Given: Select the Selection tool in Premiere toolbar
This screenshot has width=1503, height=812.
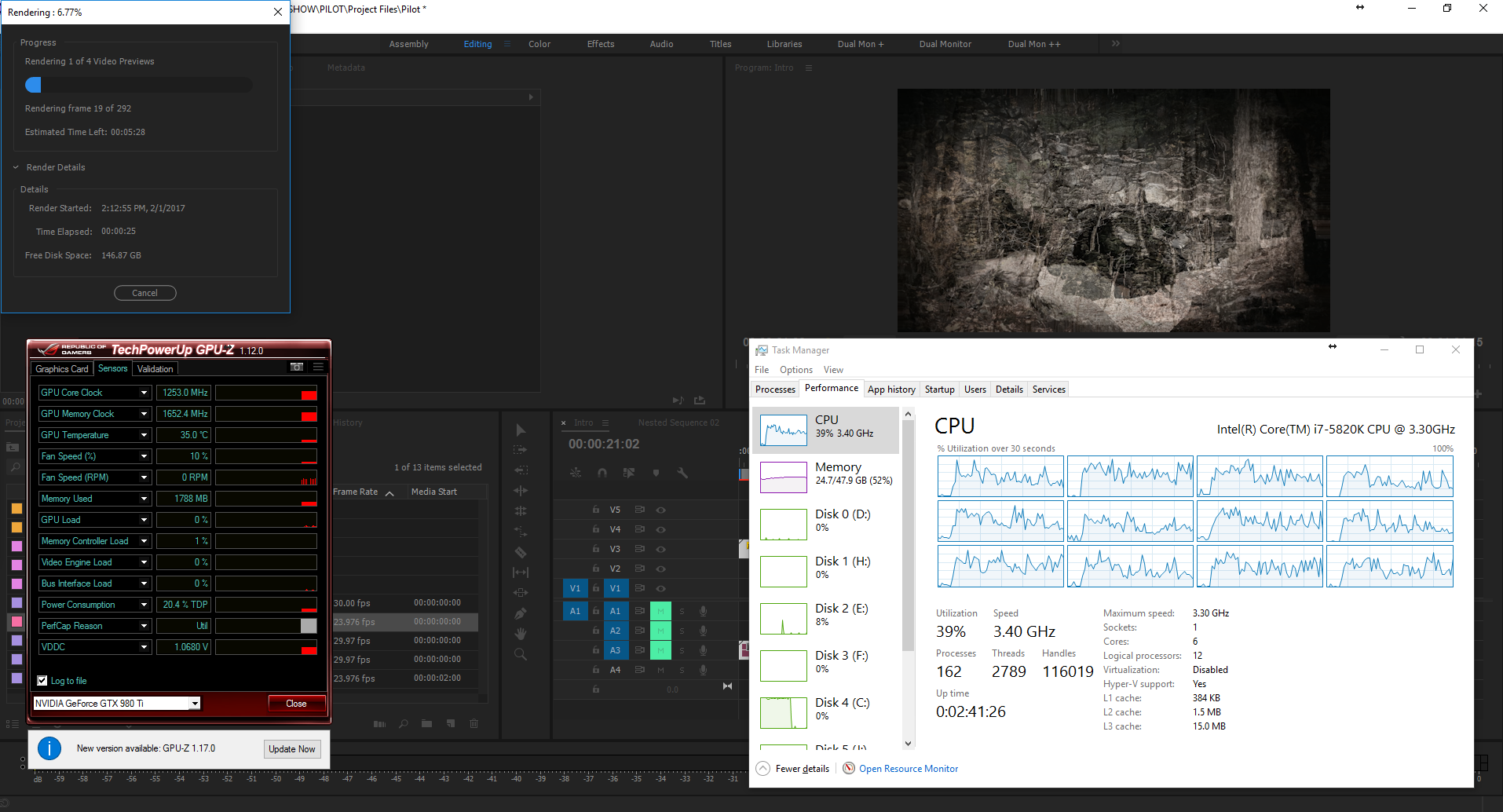Looking at the screenshot, I should click(x=521, y=430).
